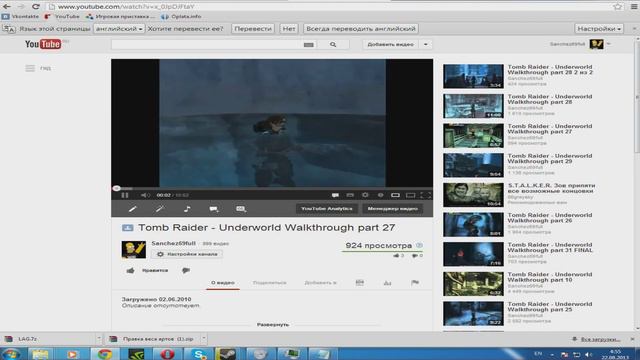
Task: Open annotations editor speech bubble icon
Action: tap(213, 209)
